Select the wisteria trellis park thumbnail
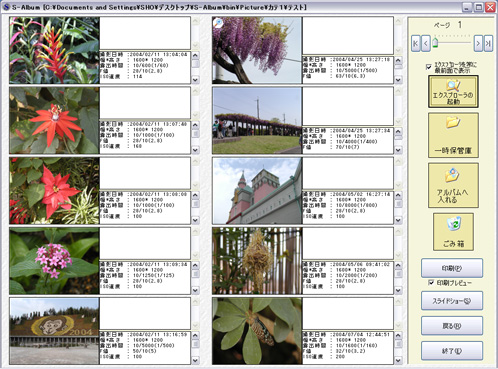 coord(257,120)
